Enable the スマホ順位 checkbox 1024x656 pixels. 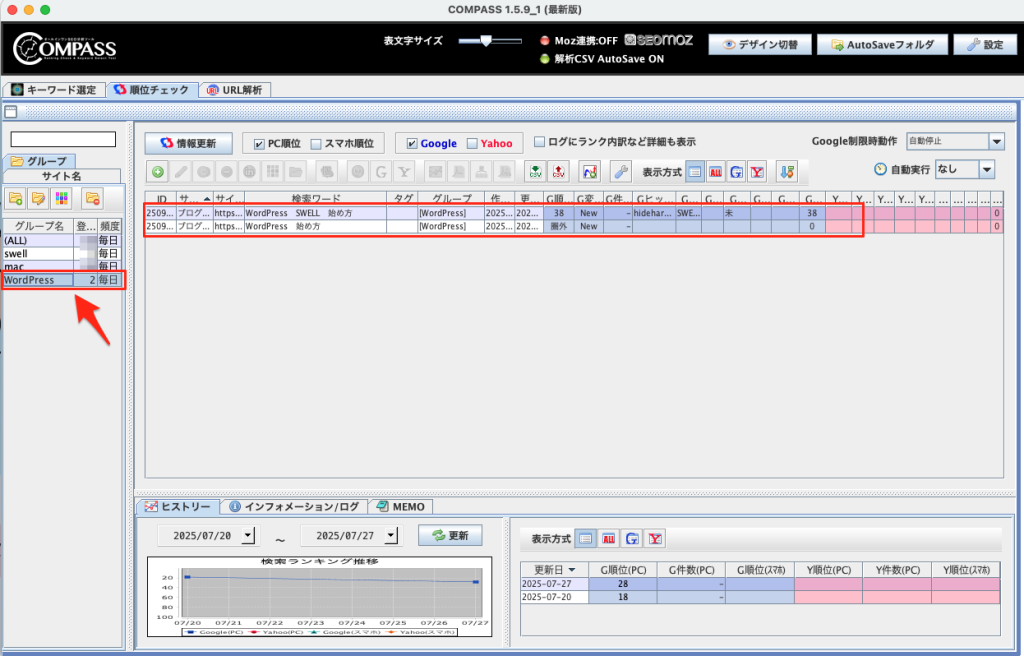pos(316,144)
